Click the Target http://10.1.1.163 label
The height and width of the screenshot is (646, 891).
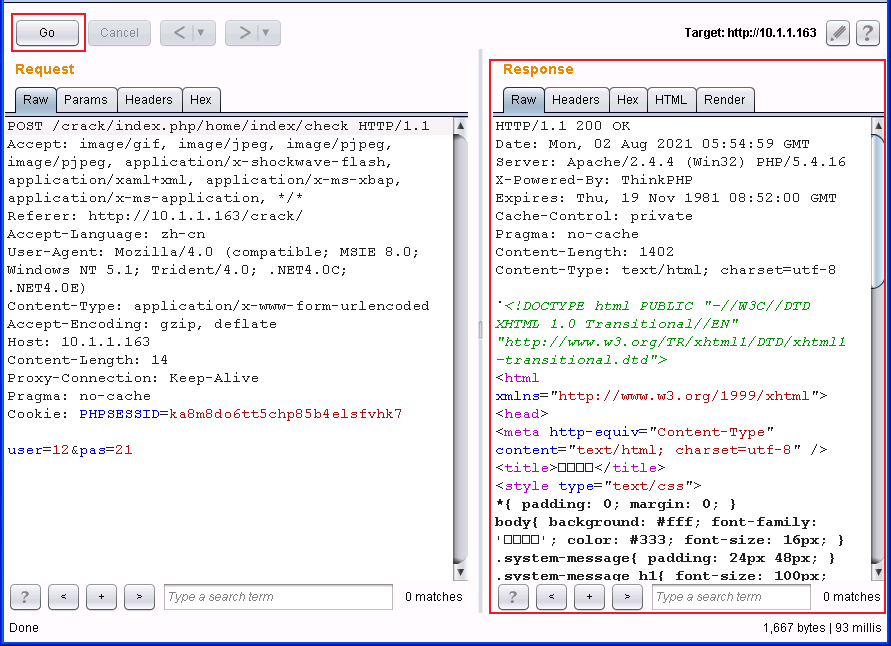[x=750, y=33]
